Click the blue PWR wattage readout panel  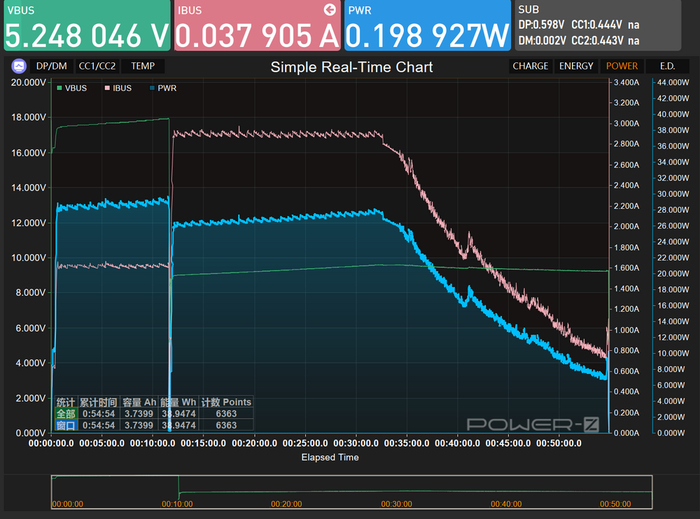[x=428, y=25]
